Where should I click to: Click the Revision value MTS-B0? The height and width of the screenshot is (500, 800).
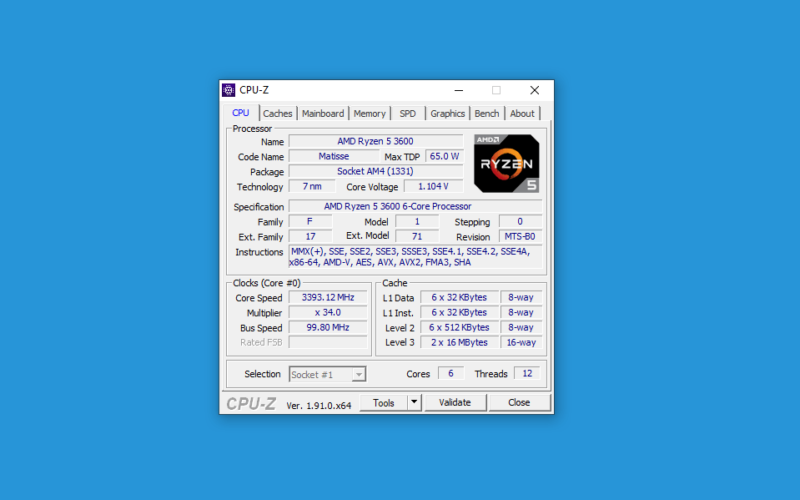(520, 236)
